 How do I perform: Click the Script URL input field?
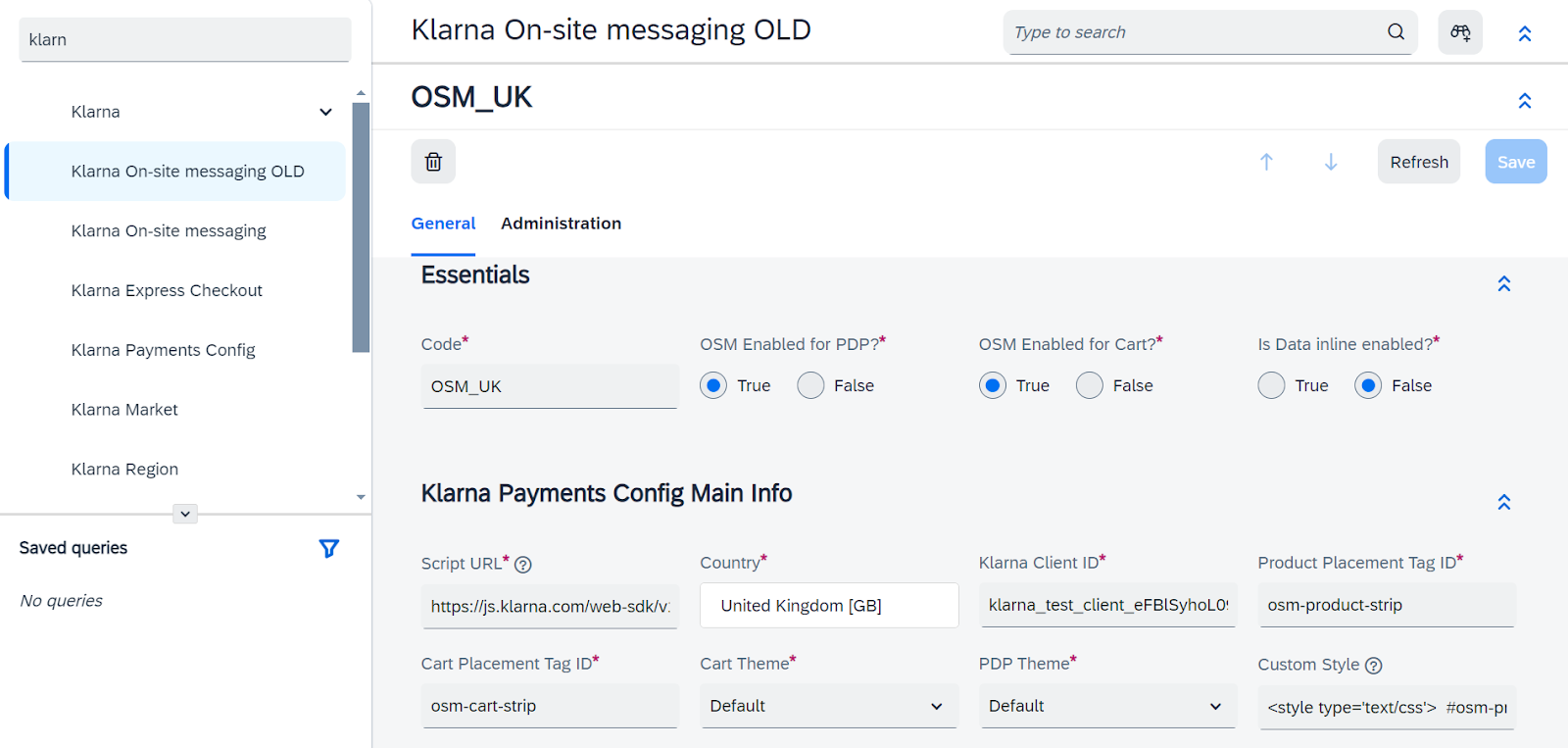(550, 606)
